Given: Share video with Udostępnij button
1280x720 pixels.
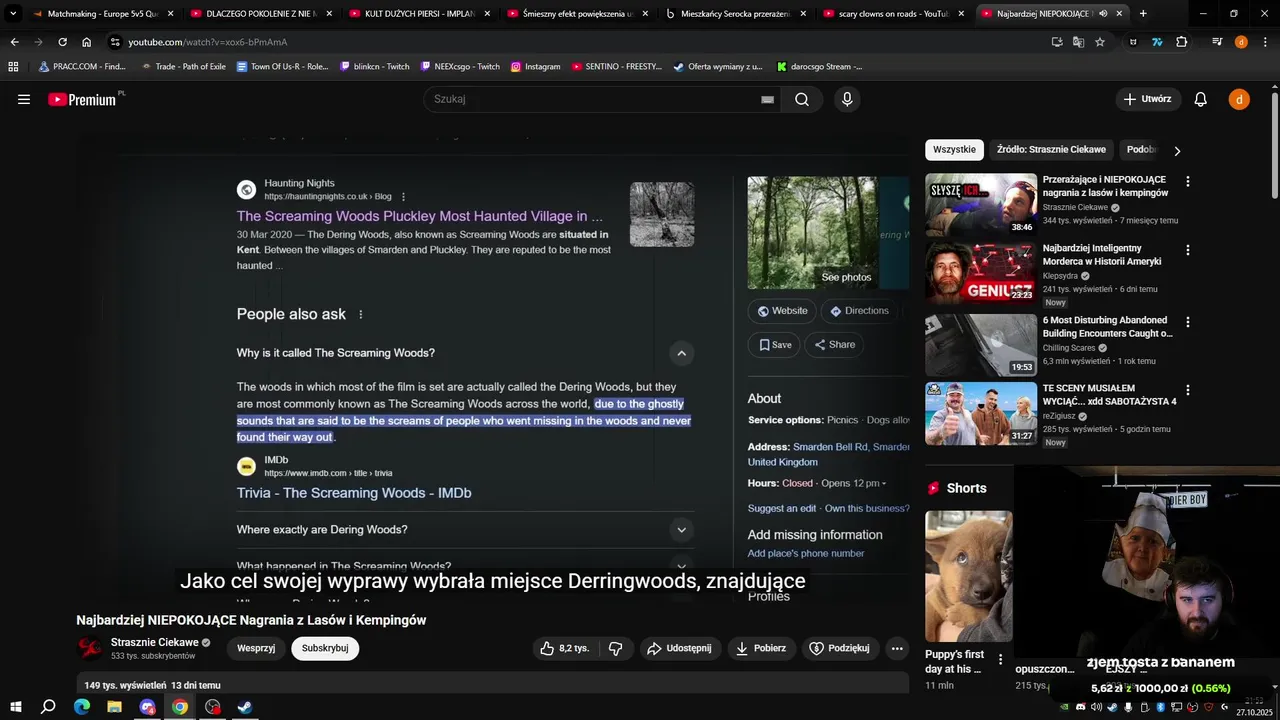Looking at the screenshot, I should coord(680,648).
